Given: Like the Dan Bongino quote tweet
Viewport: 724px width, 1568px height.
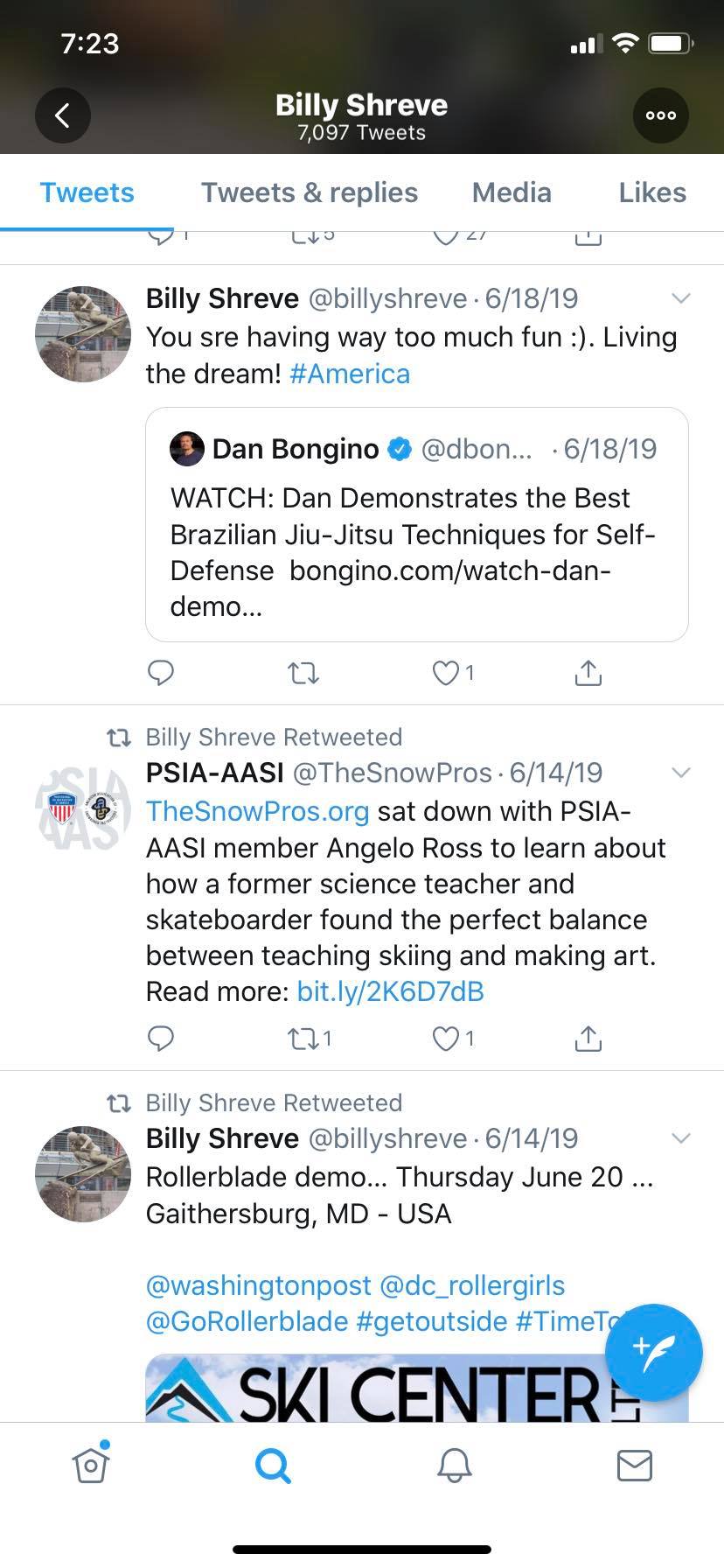Looking at the screenshot, I should click(446, 672).
